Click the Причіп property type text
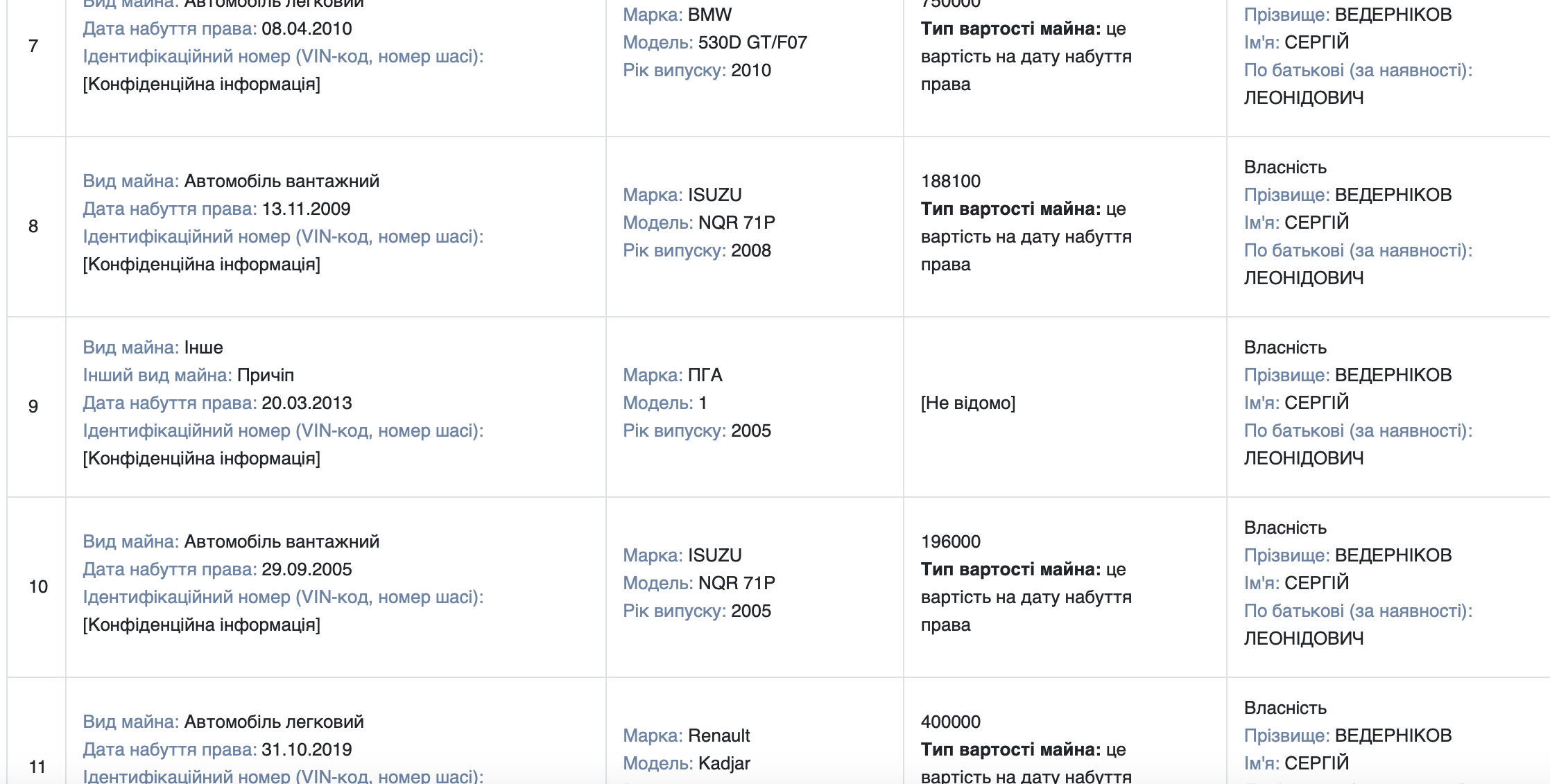This screenshot has width=1550, height=784. tap(266, 375)
